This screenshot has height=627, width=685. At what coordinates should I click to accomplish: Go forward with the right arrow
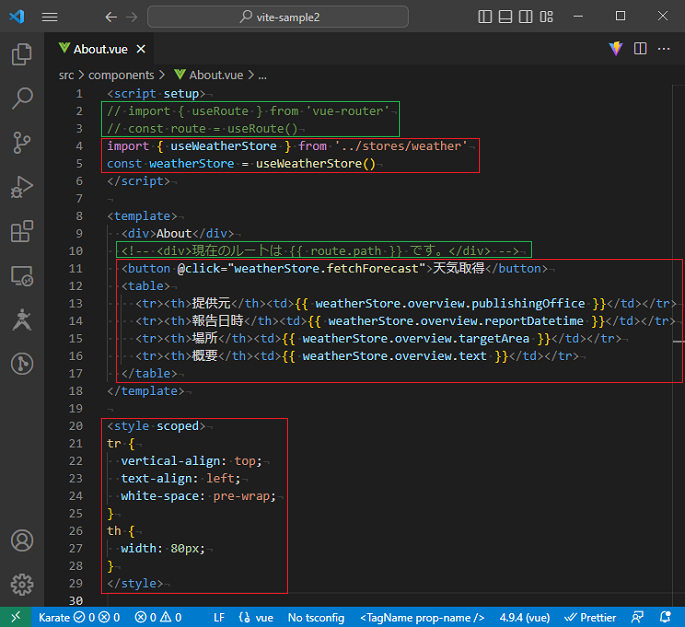click(131, 17)
